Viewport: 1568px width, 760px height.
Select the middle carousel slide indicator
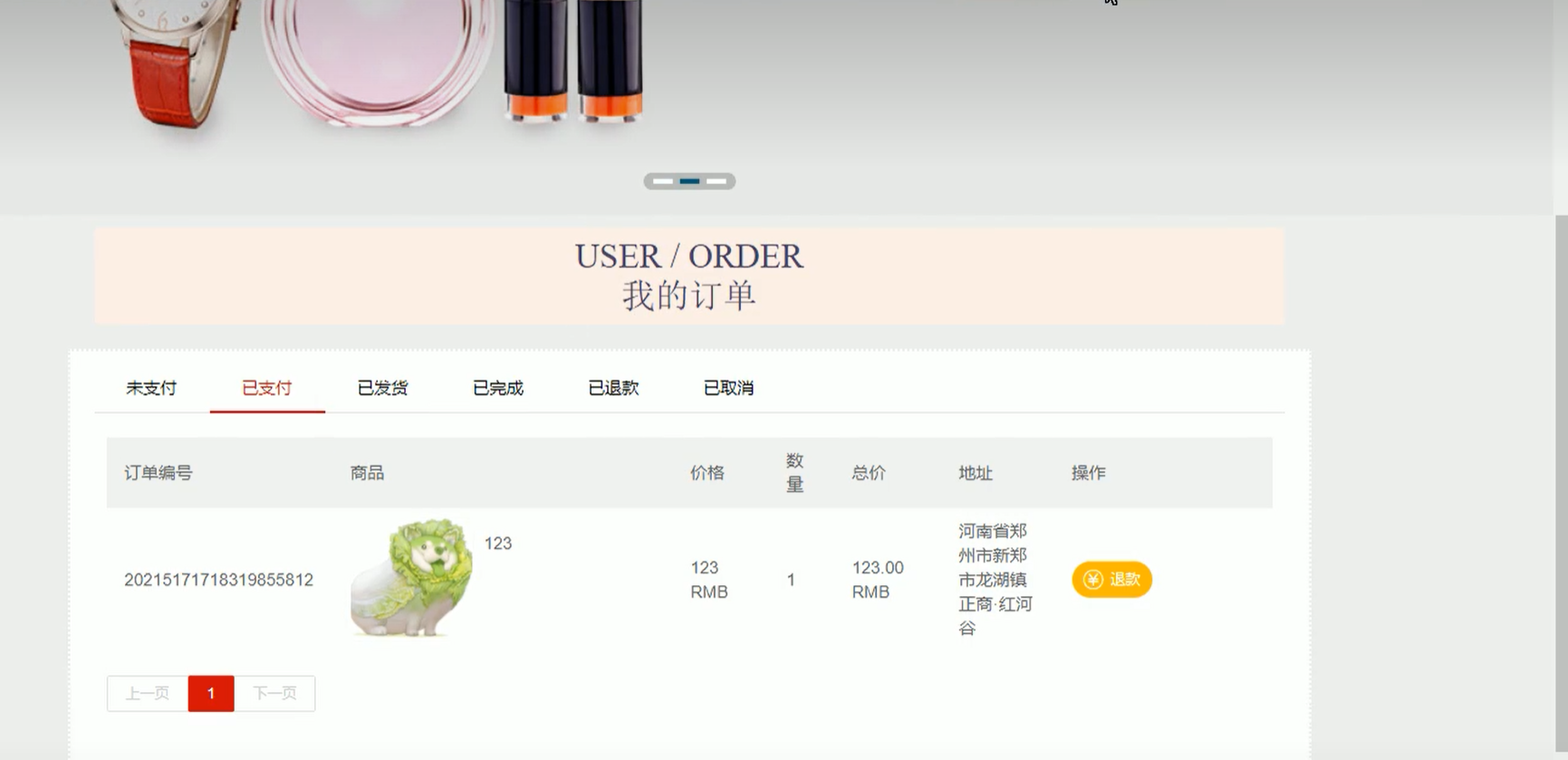pos(689,181)
